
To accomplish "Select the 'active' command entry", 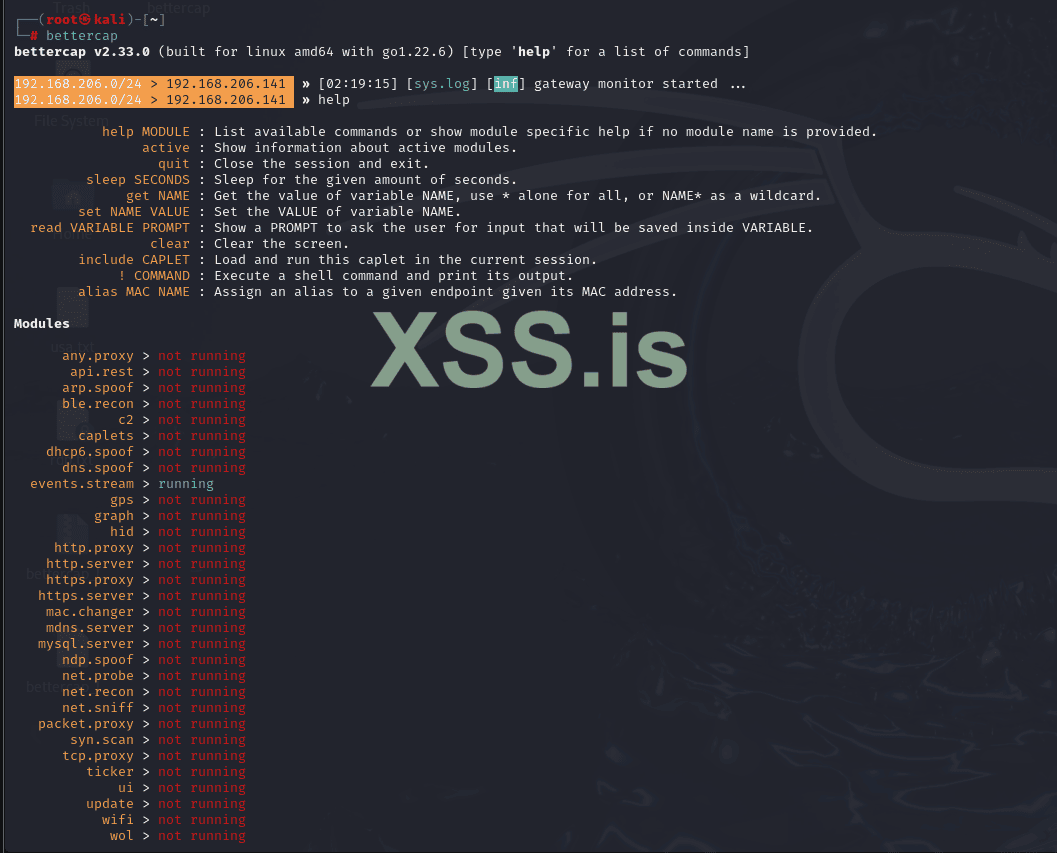I will tap(166, 148).
